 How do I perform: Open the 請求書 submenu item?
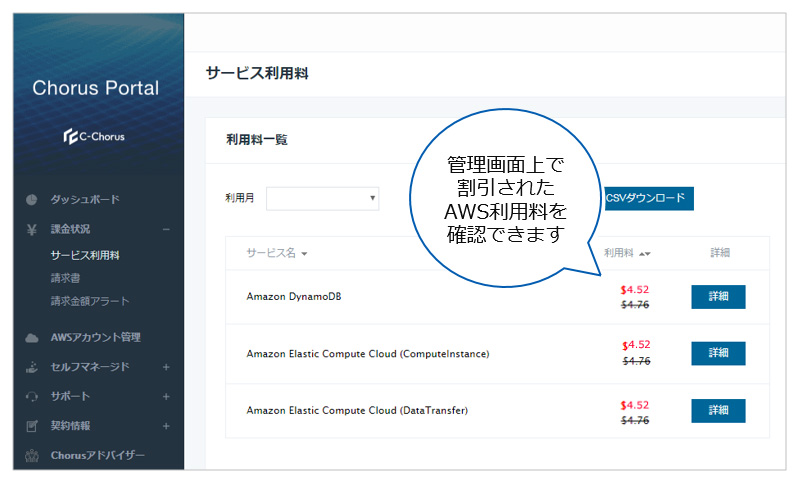(x=65, y=278)
